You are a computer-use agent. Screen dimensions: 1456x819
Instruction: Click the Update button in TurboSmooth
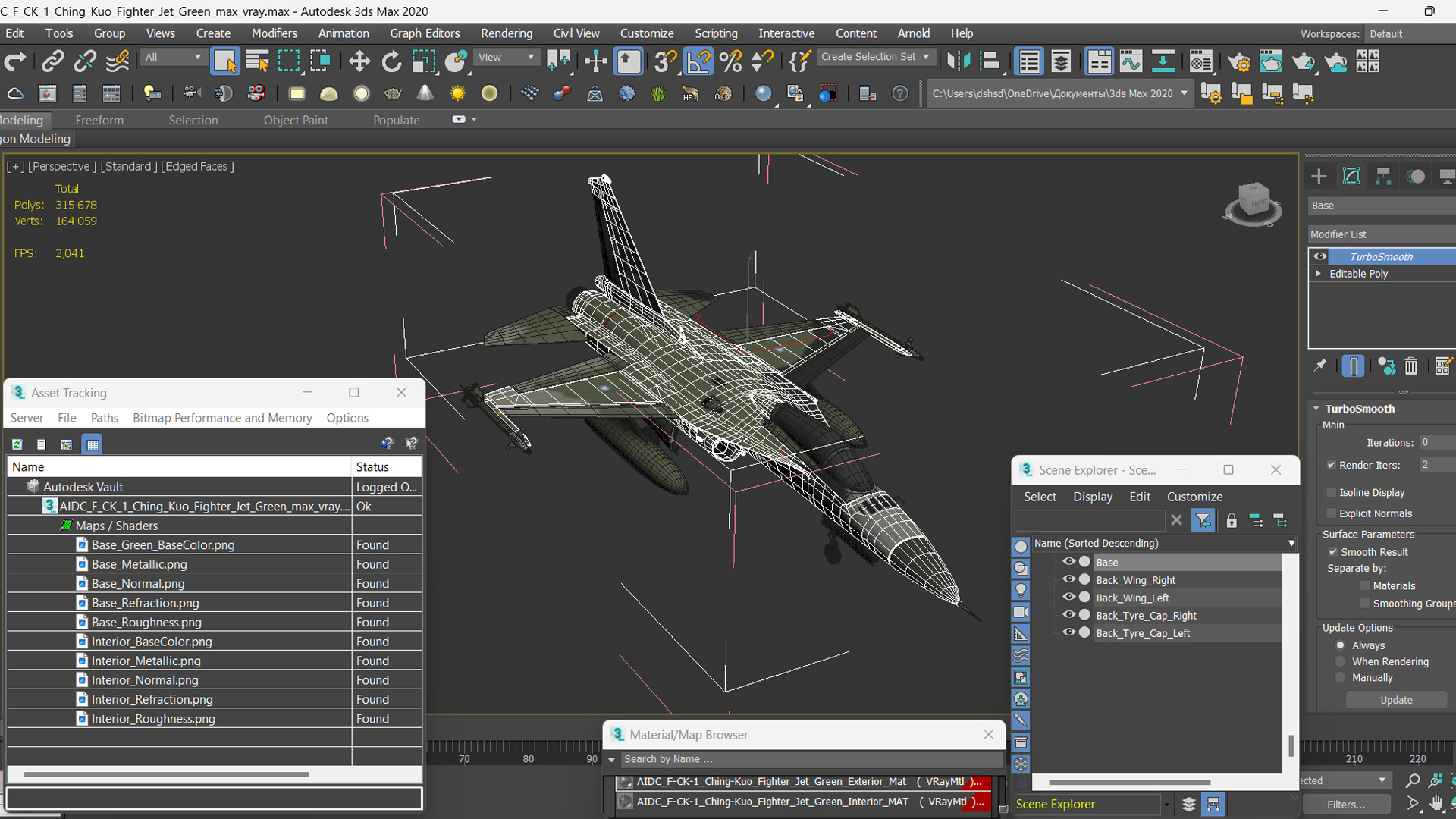1396,700
